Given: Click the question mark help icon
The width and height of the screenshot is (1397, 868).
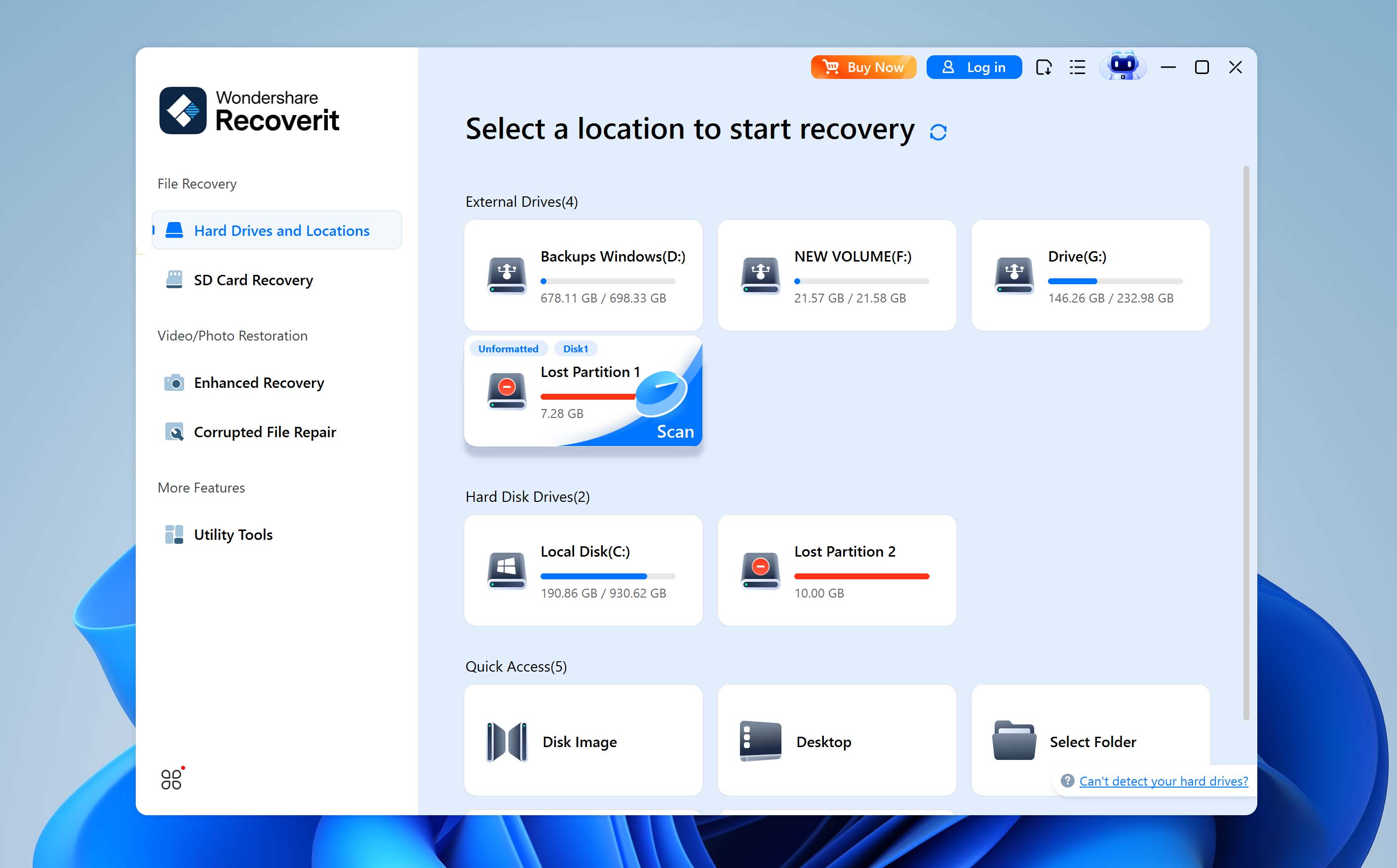Looking at the screenshot, I should tap(1067, 781).
